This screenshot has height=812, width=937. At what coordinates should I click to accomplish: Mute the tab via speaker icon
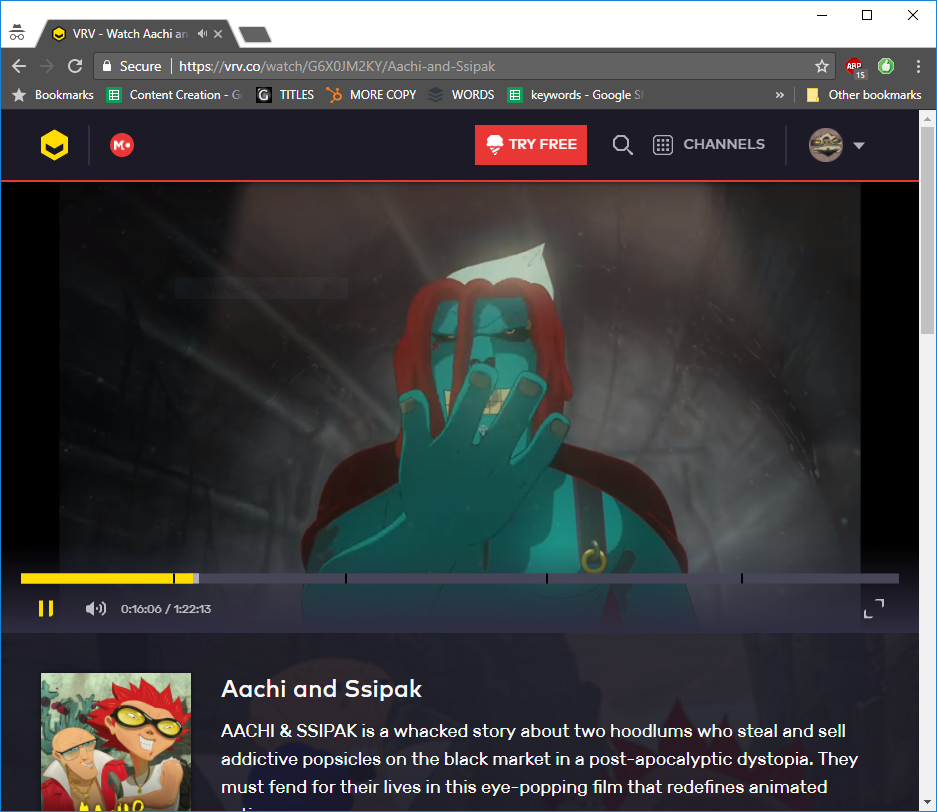coord(203,34)
